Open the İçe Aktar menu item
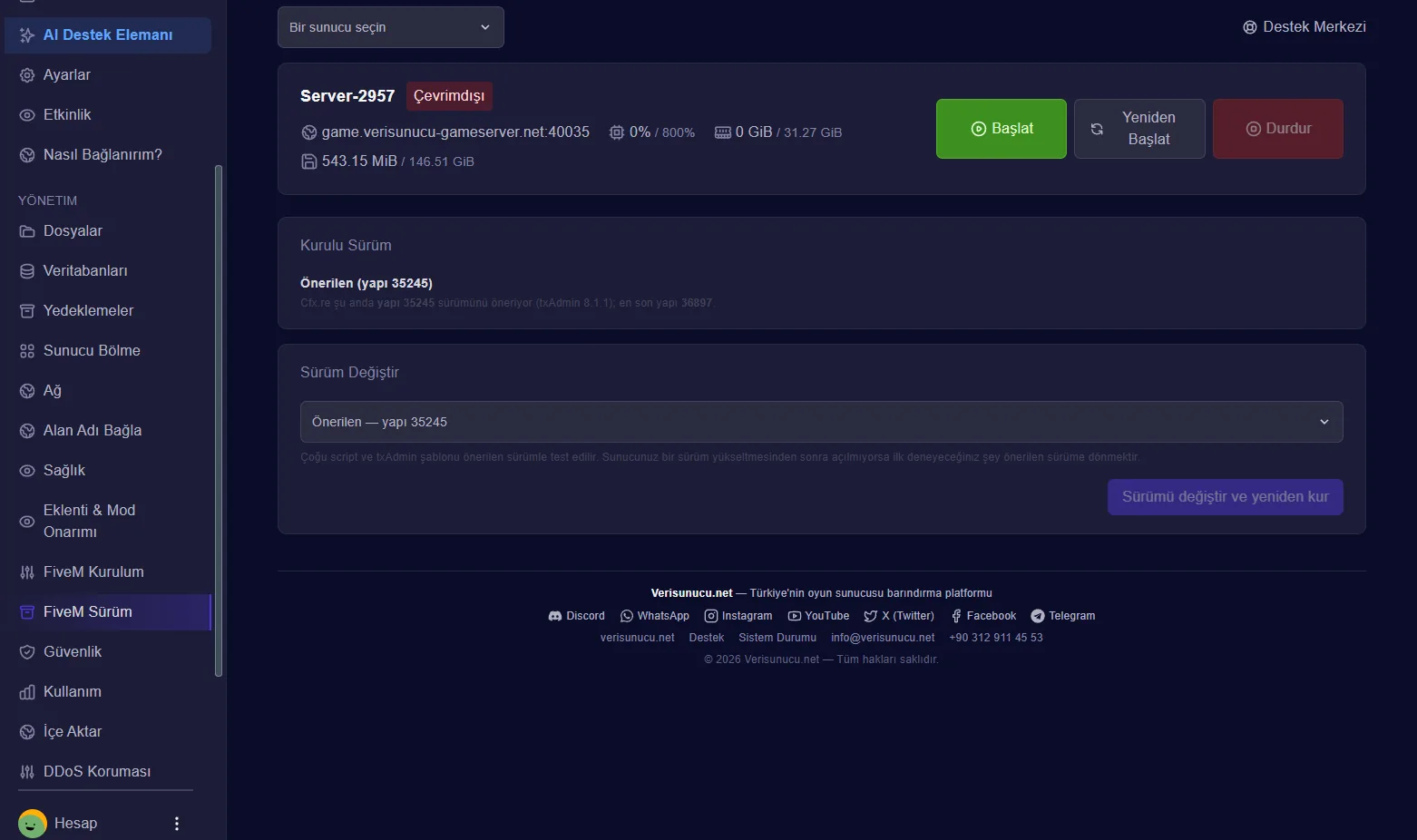 108,732
